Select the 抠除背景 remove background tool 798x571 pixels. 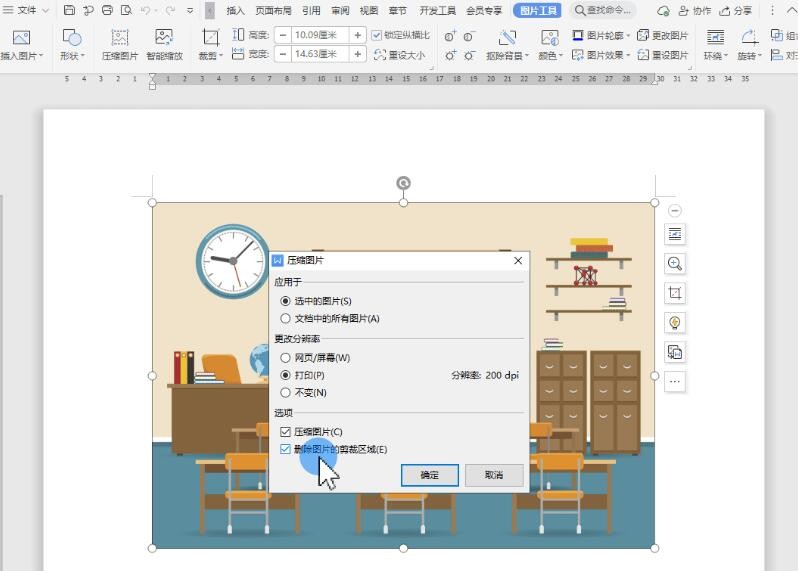pyautogui.click(x=507, y=44)
